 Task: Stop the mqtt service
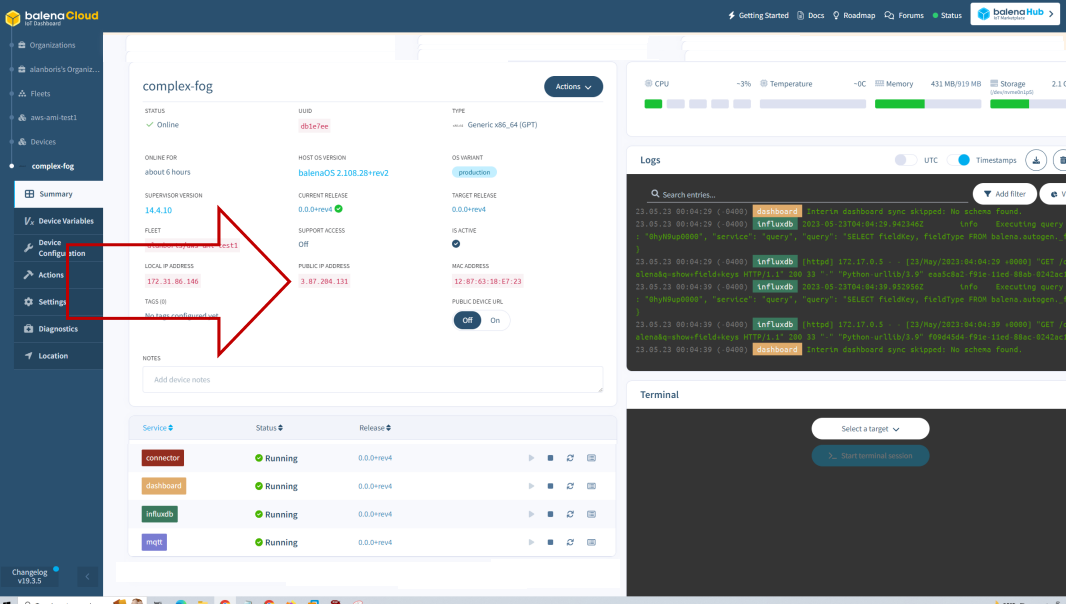(x=550, y=542)
